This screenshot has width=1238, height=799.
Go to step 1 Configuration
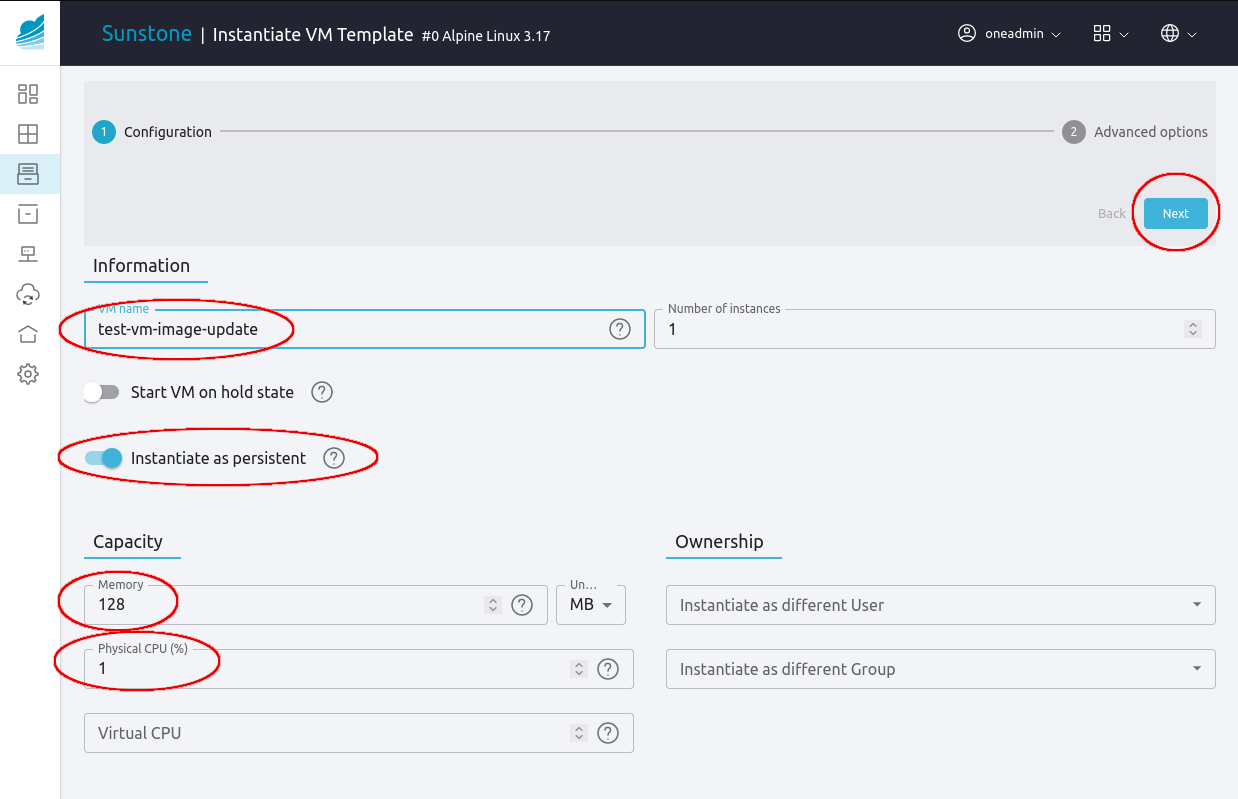coord(152,132)
